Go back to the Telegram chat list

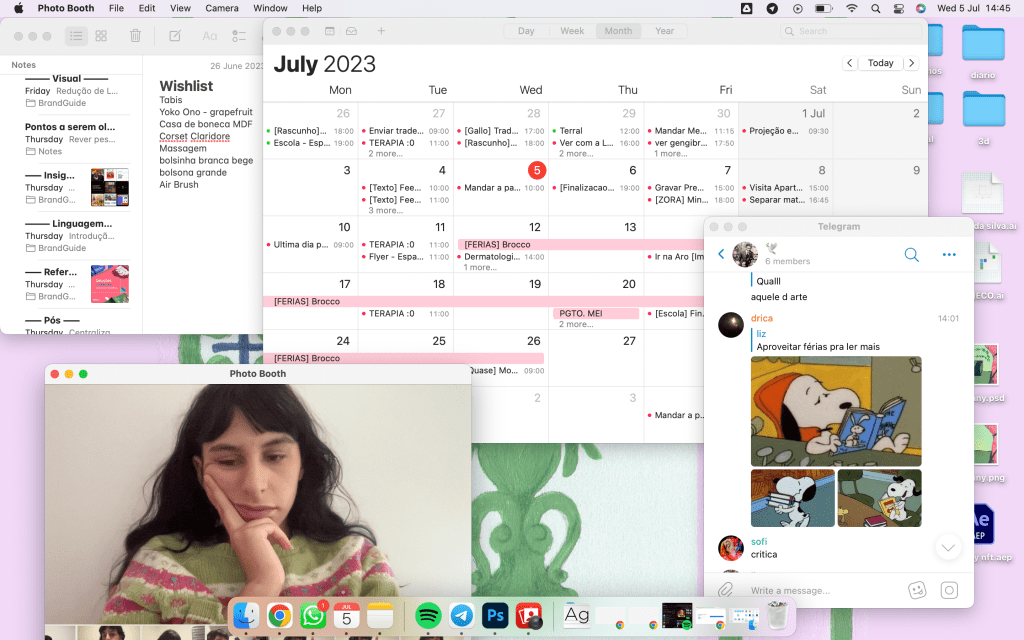[x=721, y=255]
